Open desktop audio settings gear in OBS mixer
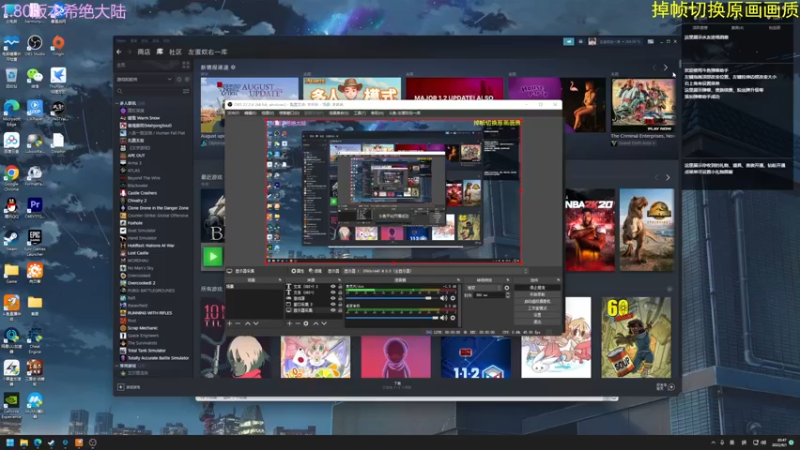This screenshot has height=450, width=800. click(x=453, y=318)
